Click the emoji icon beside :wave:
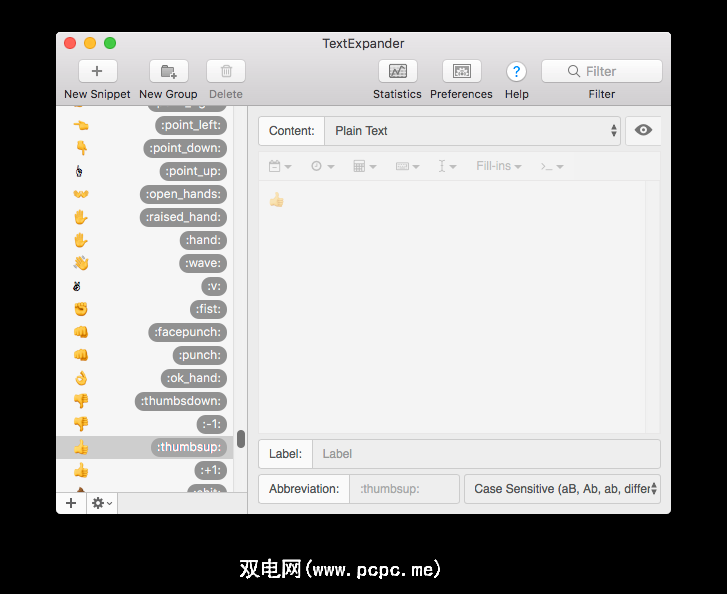Image resolution: width=727 pixels, height=594 pixels. tap(81, 263)
